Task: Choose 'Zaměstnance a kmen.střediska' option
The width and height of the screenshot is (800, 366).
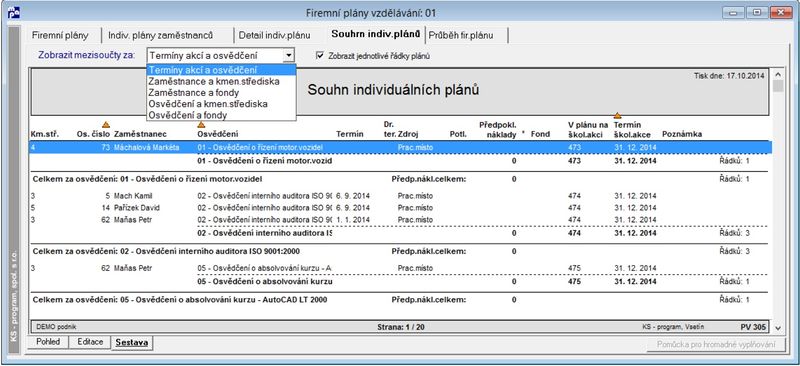Action: 221,81
